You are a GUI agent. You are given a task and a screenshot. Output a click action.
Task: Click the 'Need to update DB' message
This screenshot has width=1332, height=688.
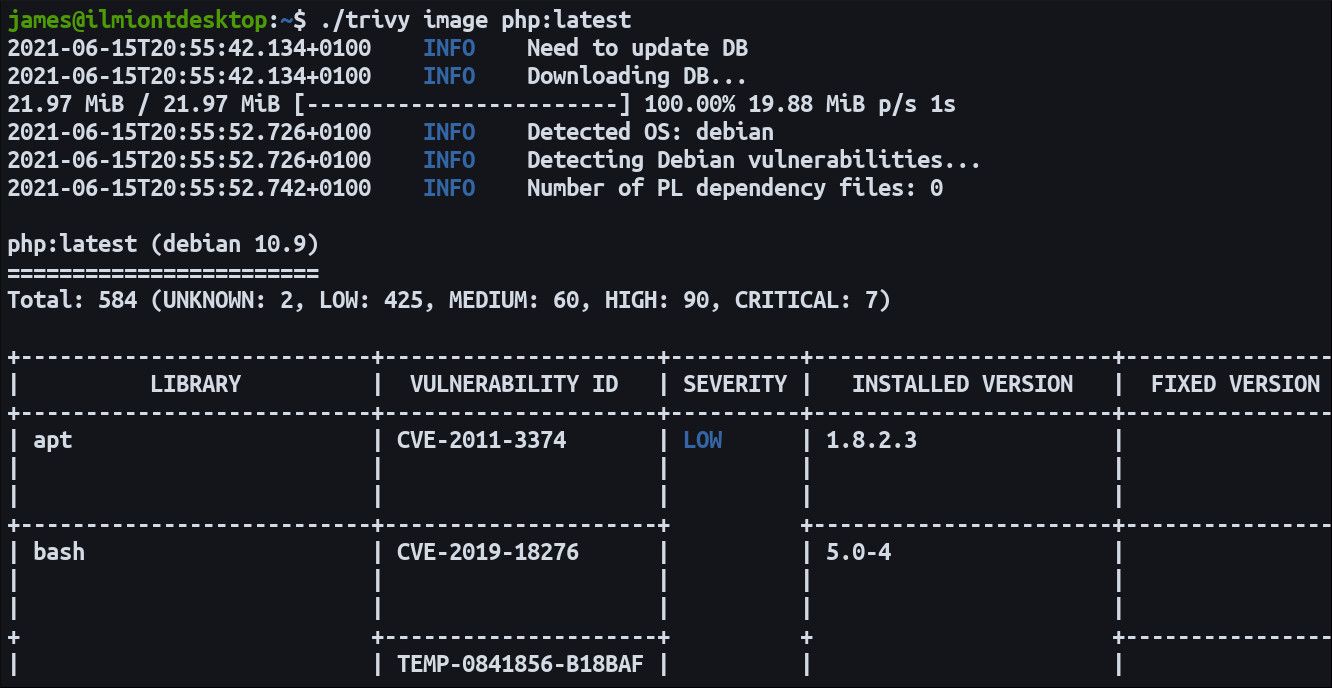pyautogui.click(x=637, y=48)
